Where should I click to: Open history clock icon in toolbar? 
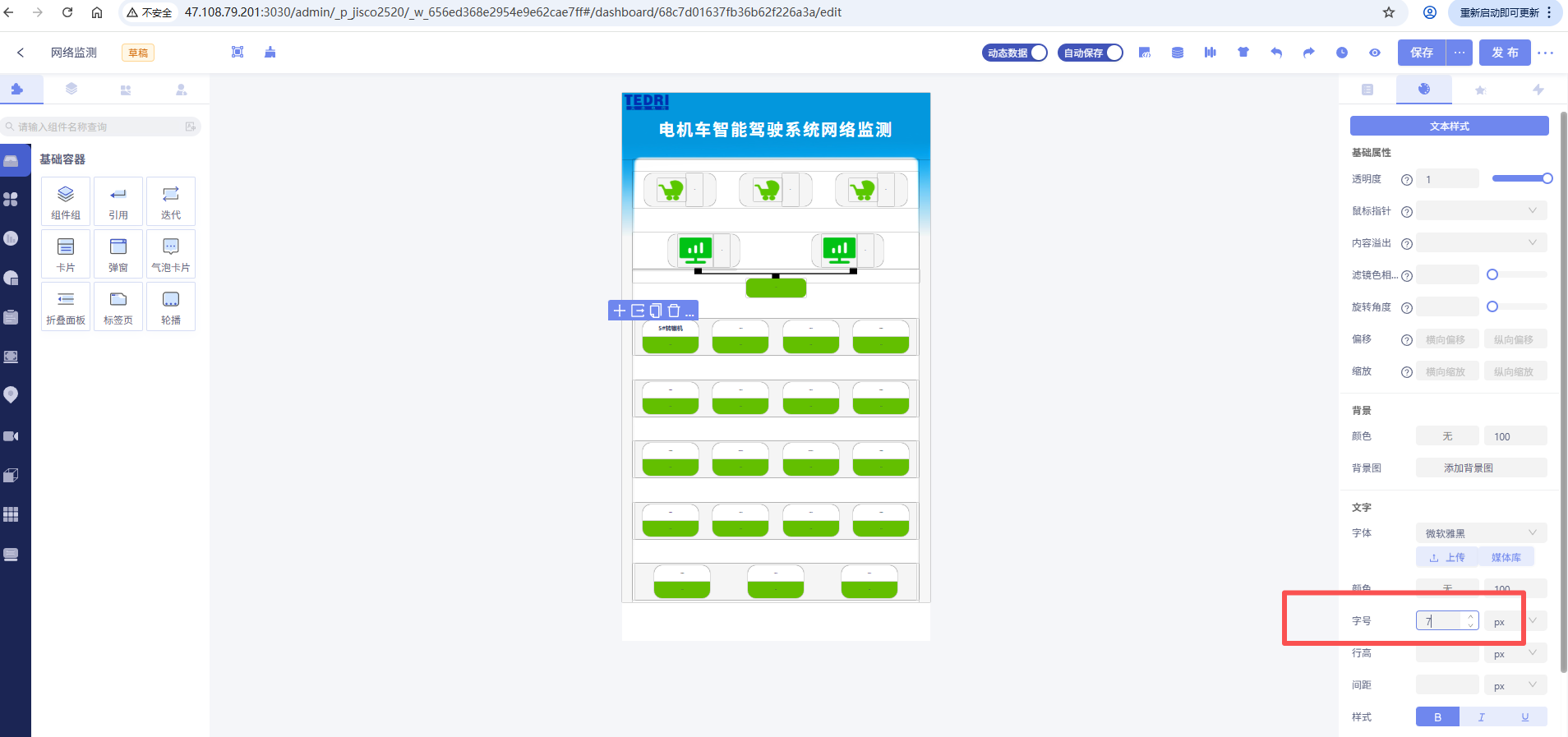[1342, 53]
